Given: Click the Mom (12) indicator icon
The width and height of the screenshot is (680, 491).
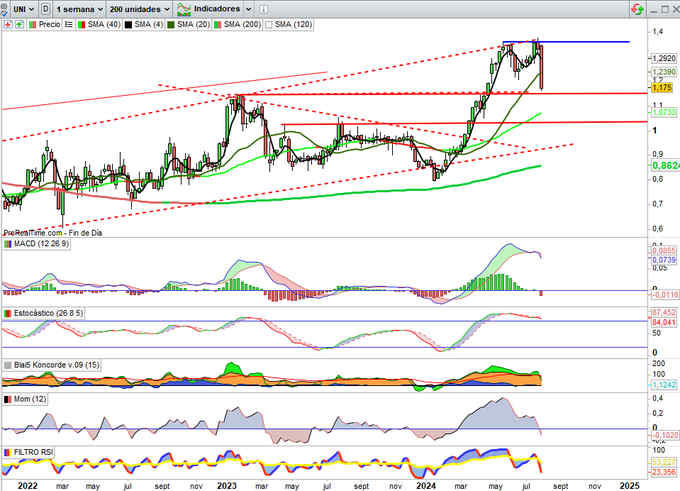Looking at the screenshot, I should tap(8, 399).
